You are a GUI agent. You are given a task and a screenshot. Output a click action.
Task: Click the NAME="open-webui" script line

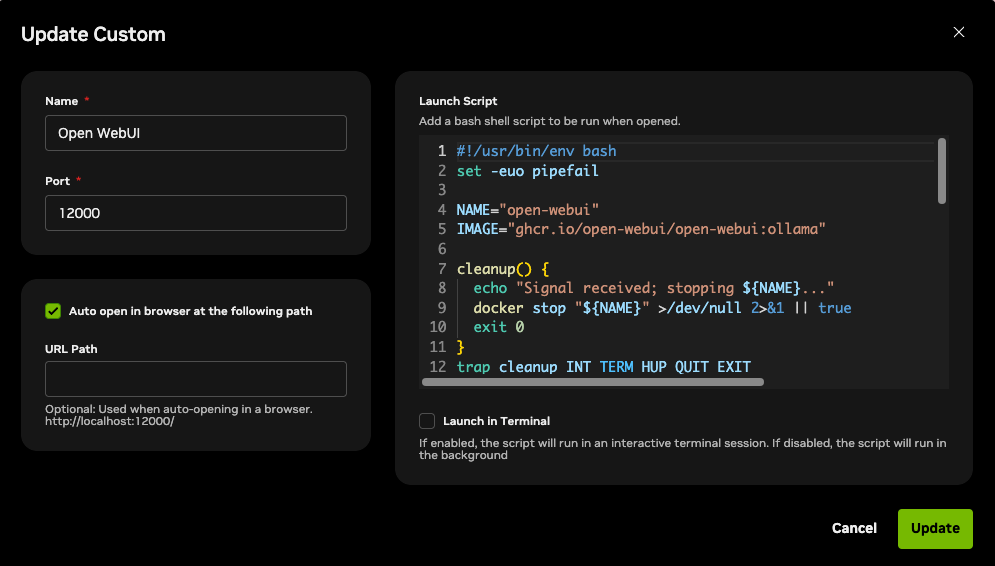(527, 210)
